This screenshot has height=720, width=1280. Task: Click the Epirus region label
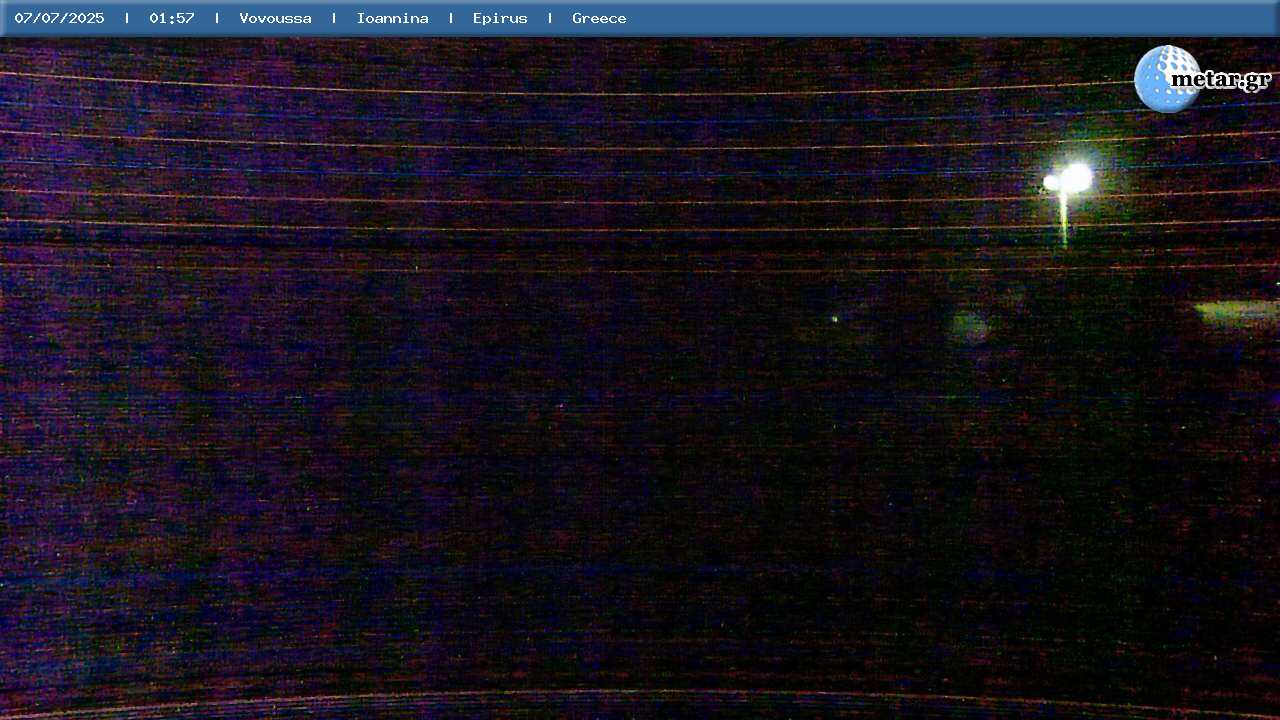pos(500,18)
